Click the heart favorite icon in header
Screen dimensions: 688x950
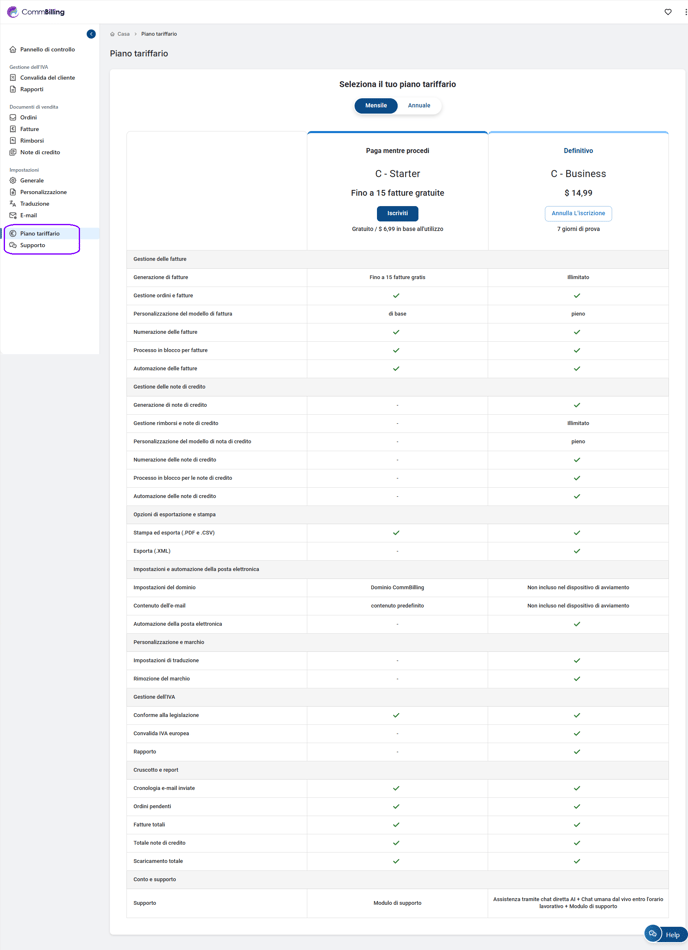pos(668,12)
